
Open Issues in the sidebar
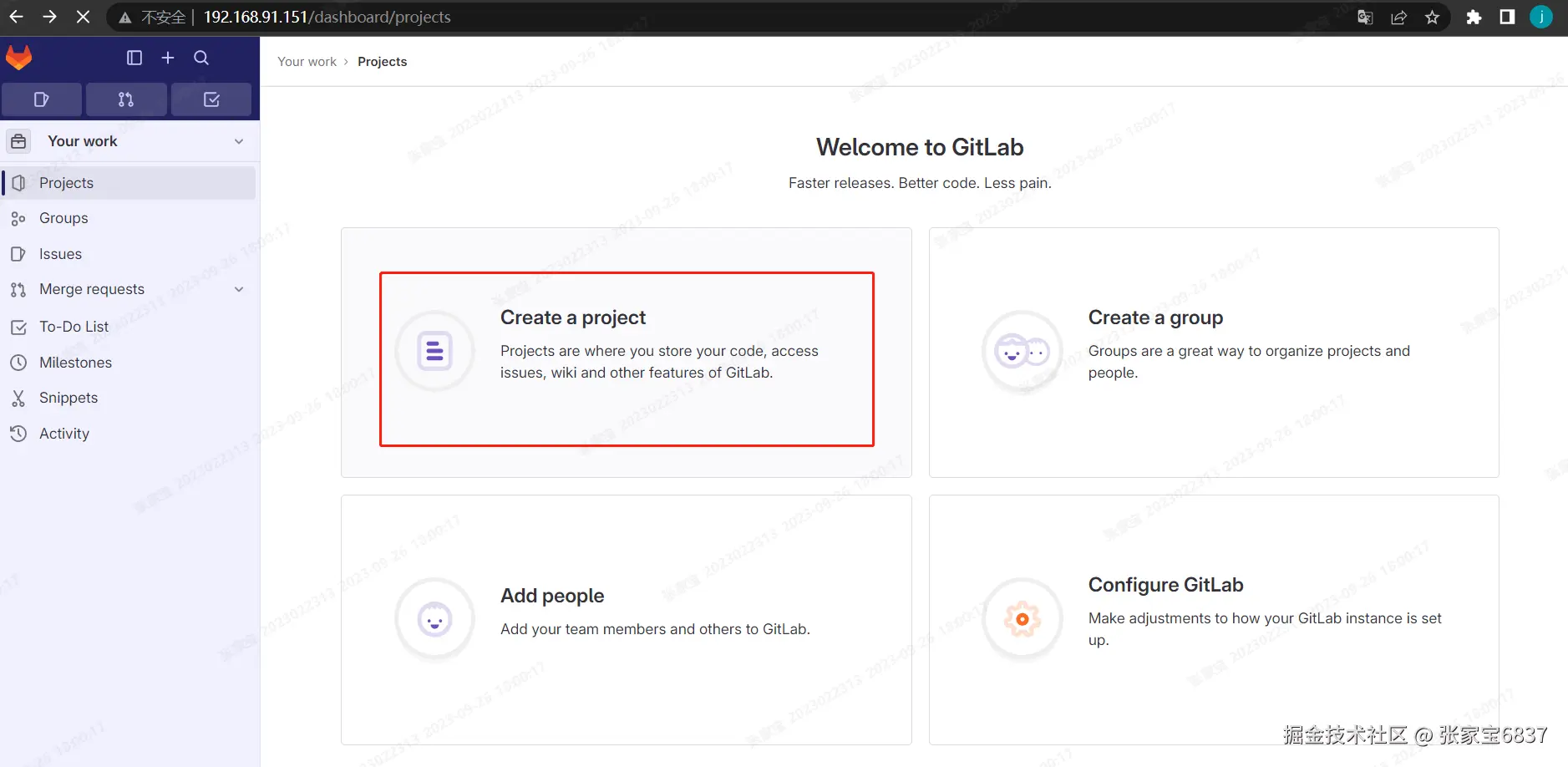pos(129,254)
